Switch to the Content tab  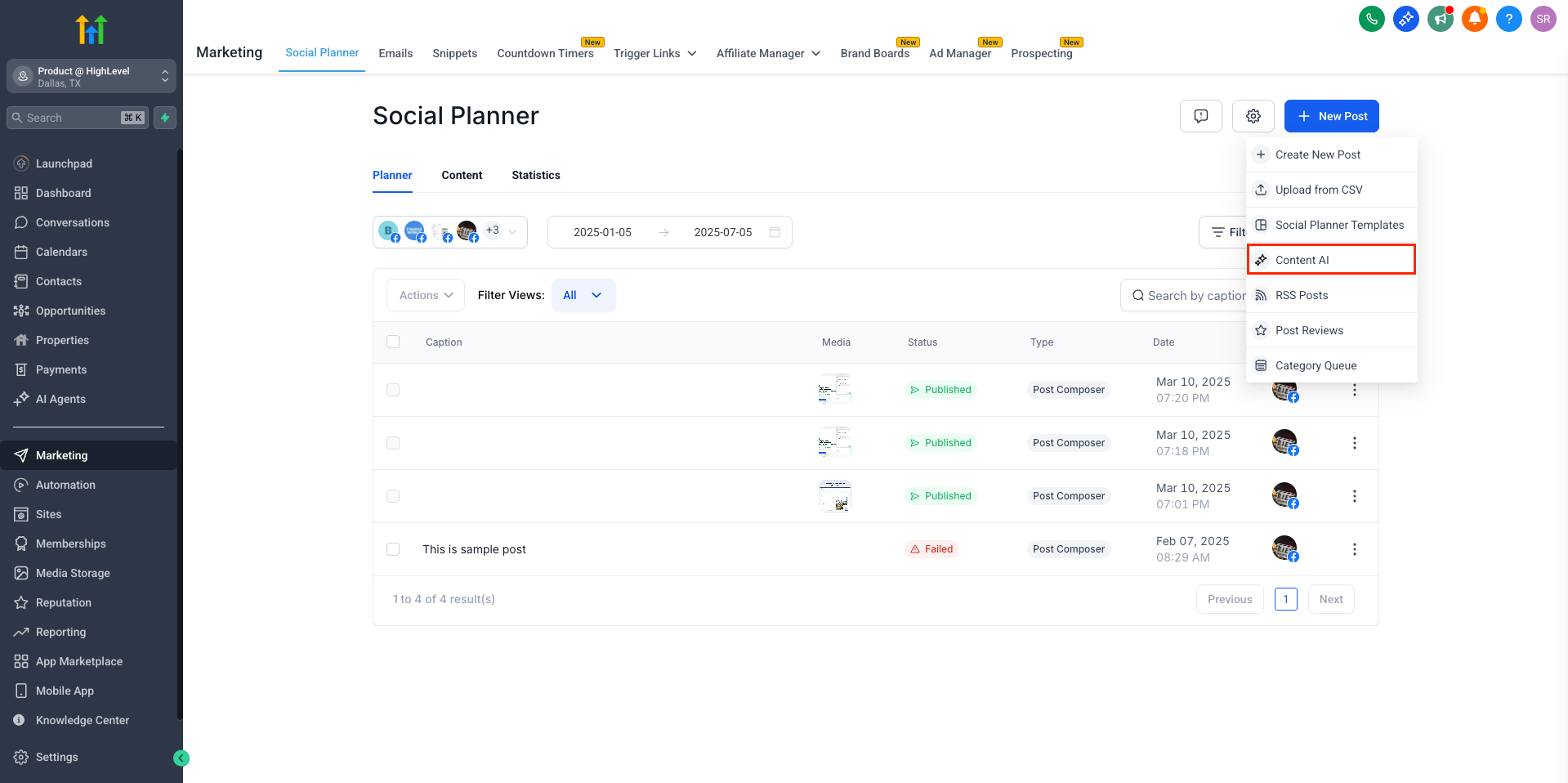(x=462, y=175)
